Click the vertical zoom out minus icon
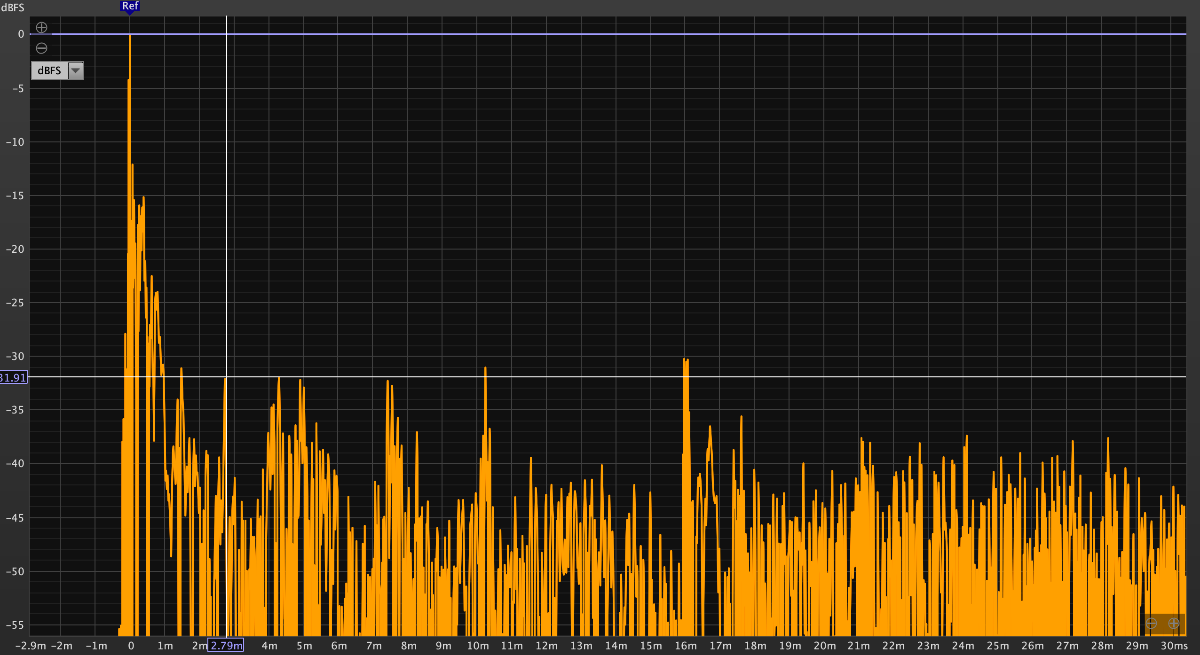Viewport: 1200px width, 655px height. [41, 48]
